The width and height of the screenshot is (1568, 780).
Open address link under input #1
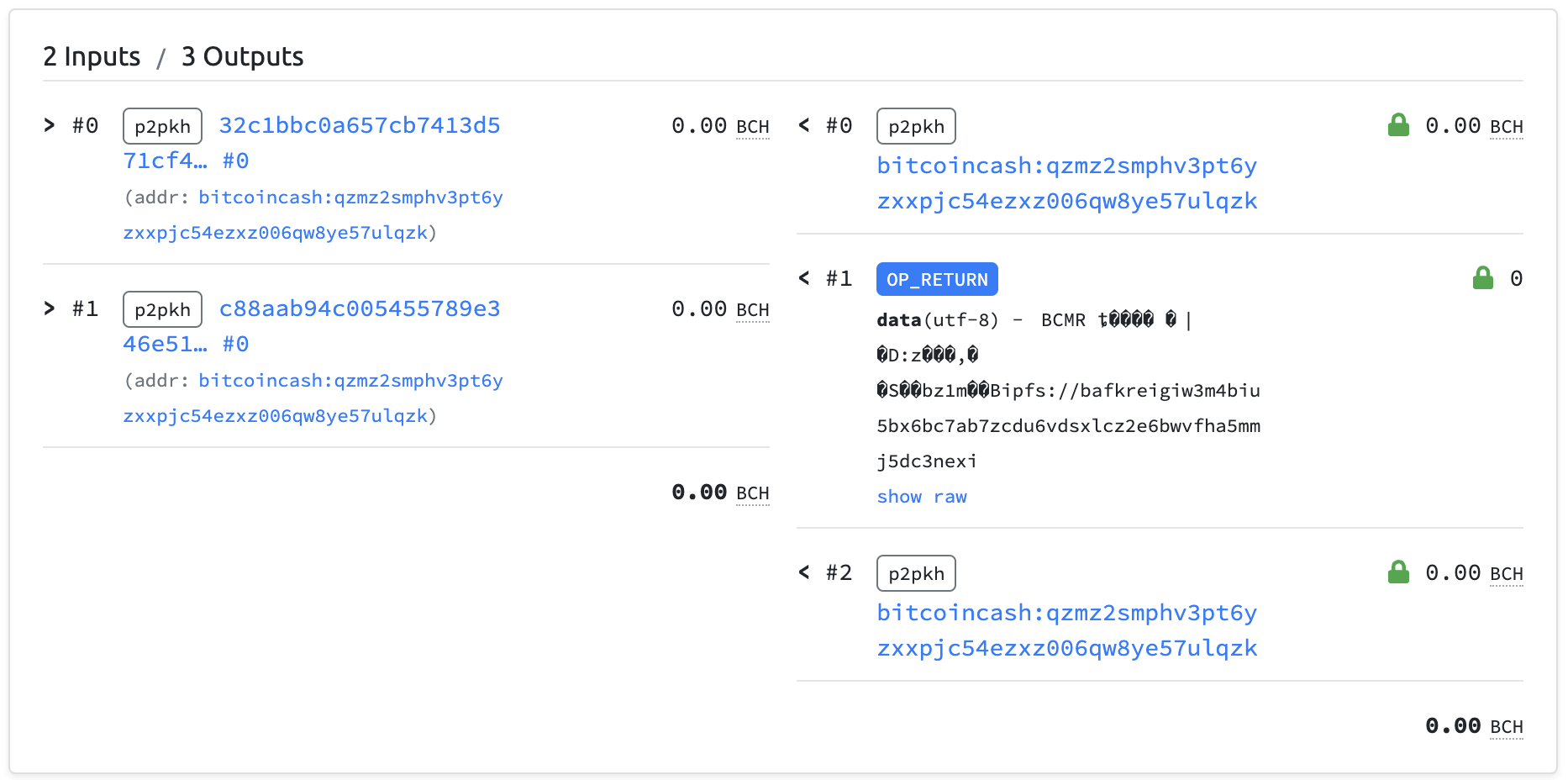pos(350,381)
